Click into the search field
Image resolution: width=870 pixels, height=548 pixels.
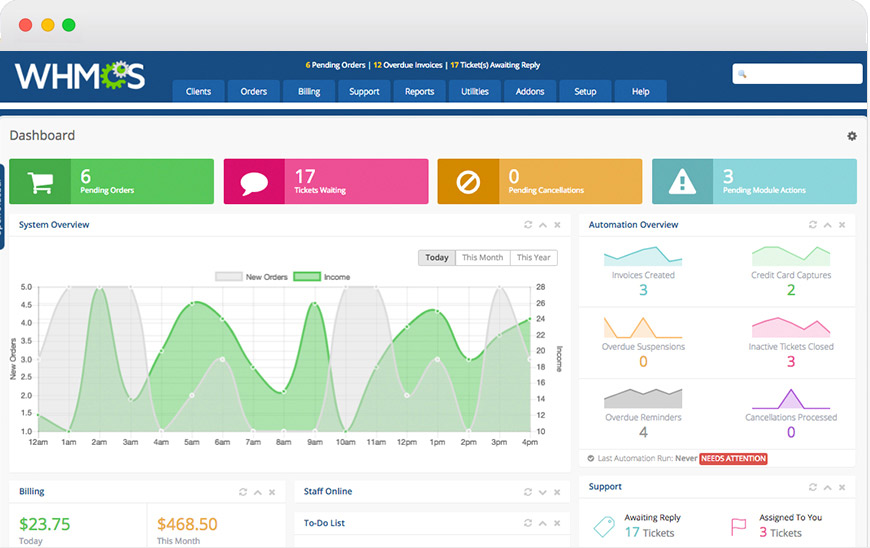click(x=797, y=74)
